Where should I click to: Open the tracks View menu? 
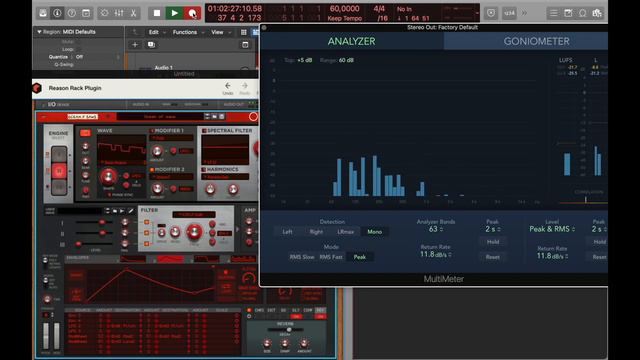220,32
